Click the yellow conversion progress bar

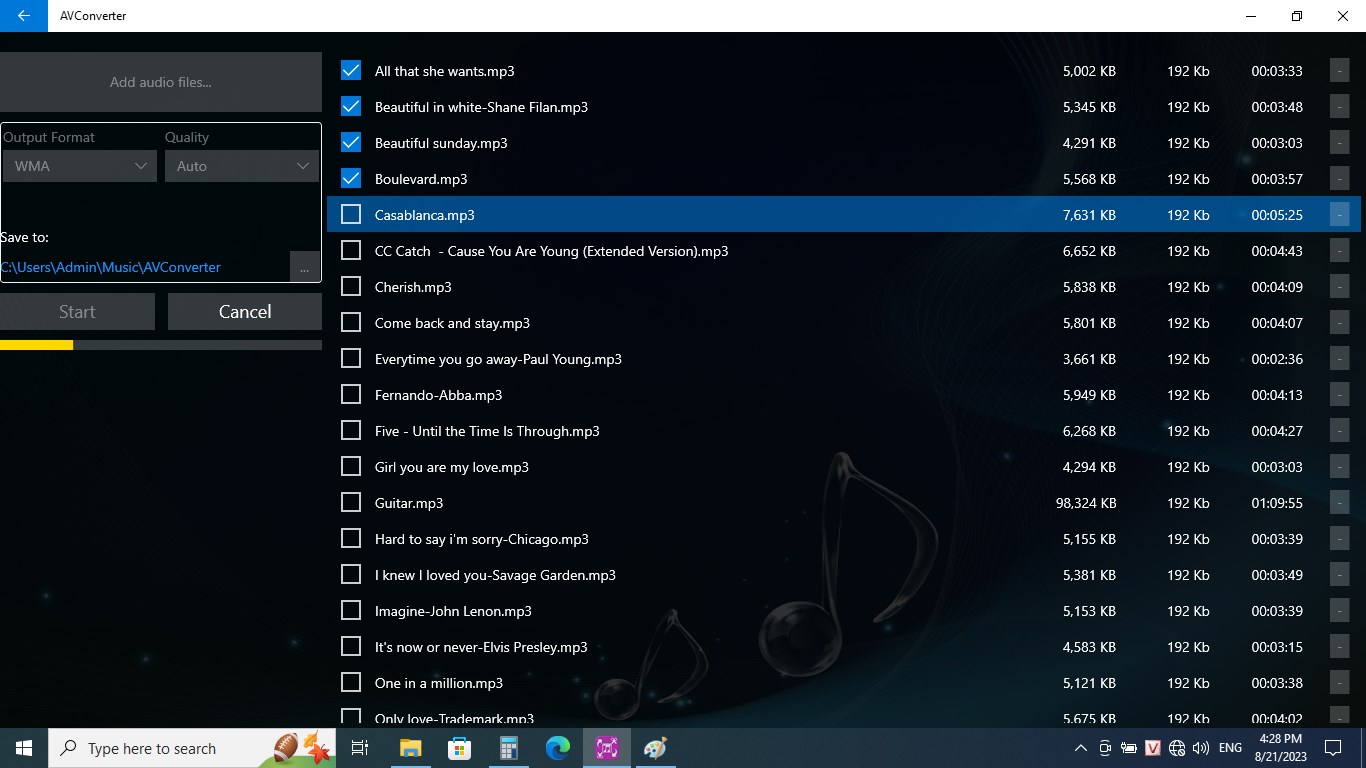pyautogui.click(x=161, y=345)
